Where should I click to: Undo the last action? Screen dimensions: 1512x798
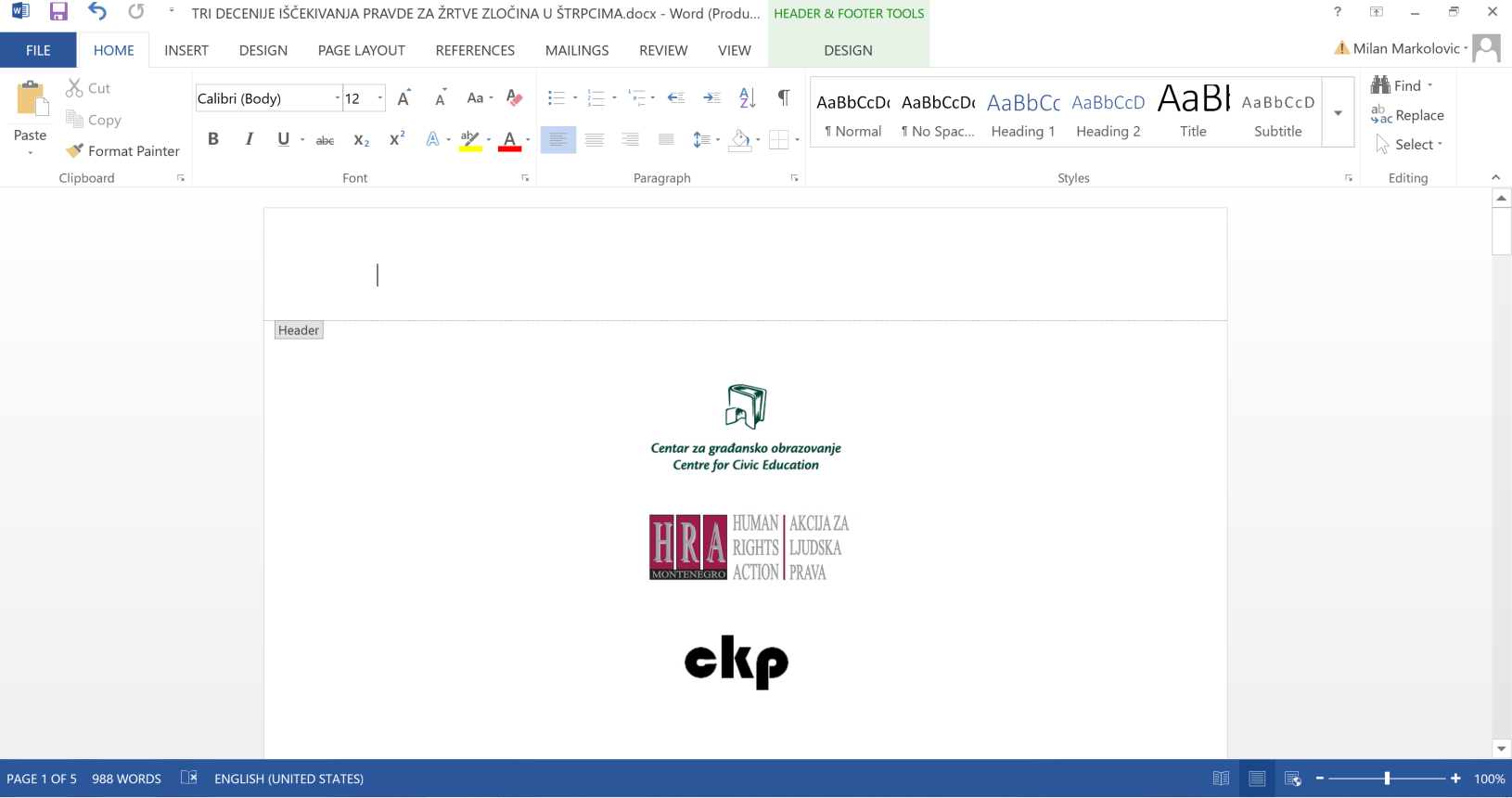(96, 12)
